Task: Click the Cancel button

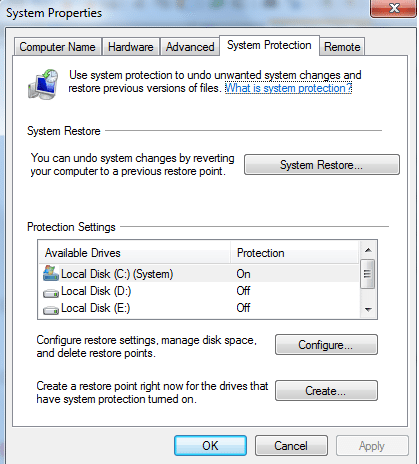Action: coord(291,446)
